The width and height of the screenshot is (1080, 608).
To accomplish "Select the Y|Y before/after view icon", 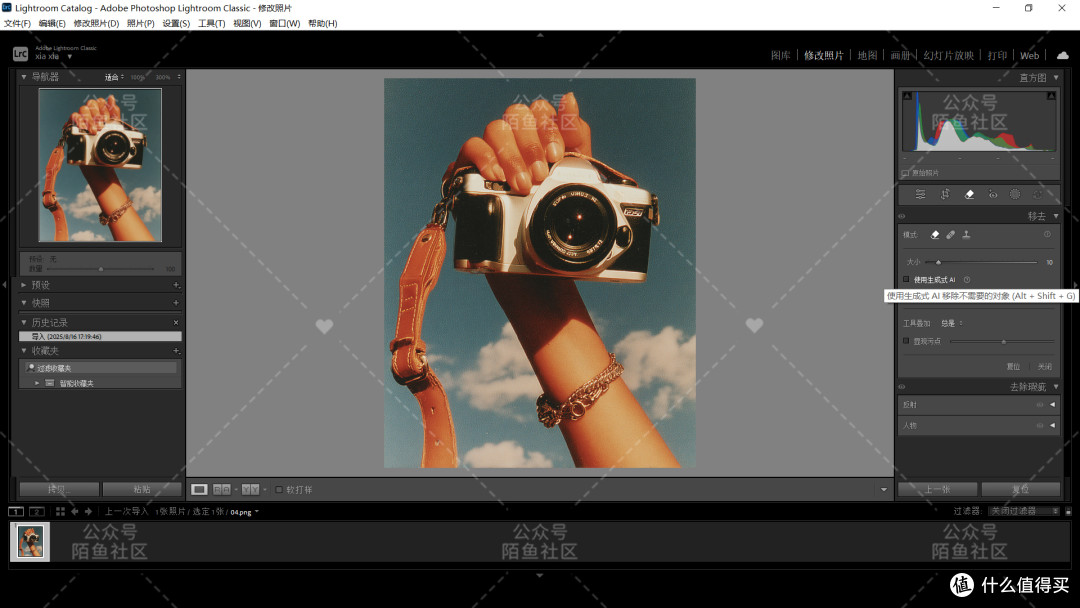I will pos(251,490).
